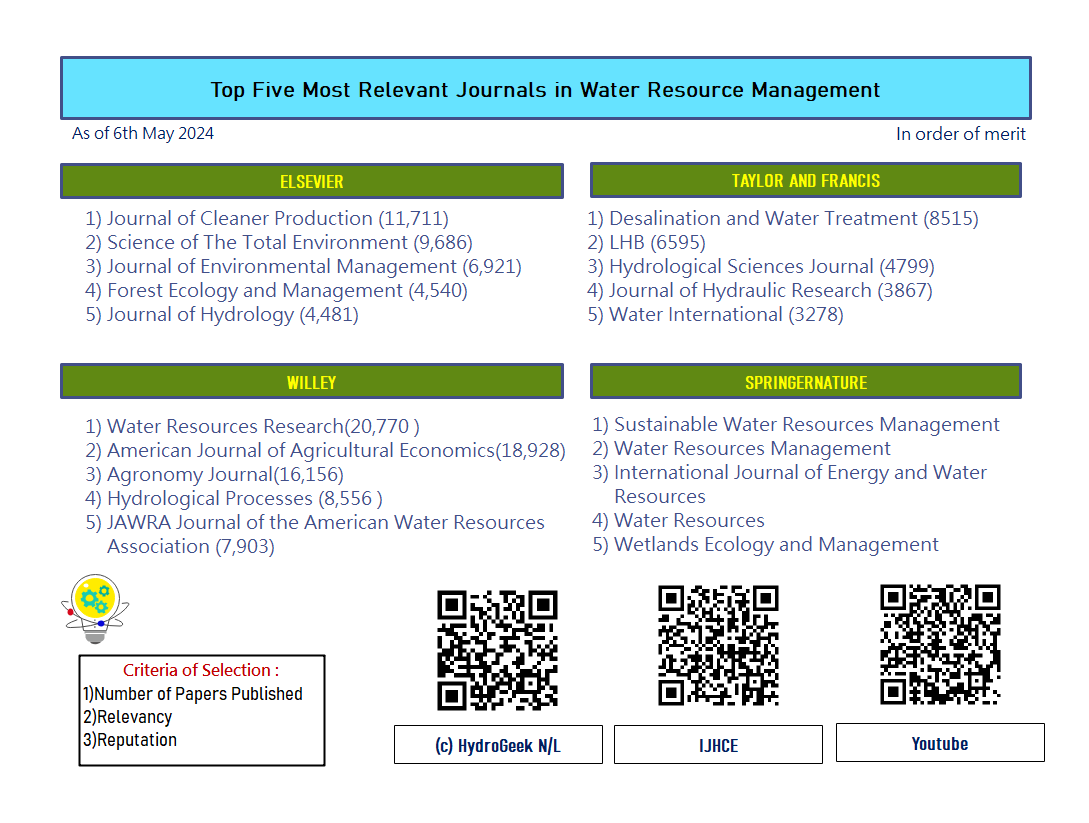Image resolution: width=1089 pixels, height=823 pixels.
Task: Click 'Criteria of Selection :' heading
Action: pos(201,670)
